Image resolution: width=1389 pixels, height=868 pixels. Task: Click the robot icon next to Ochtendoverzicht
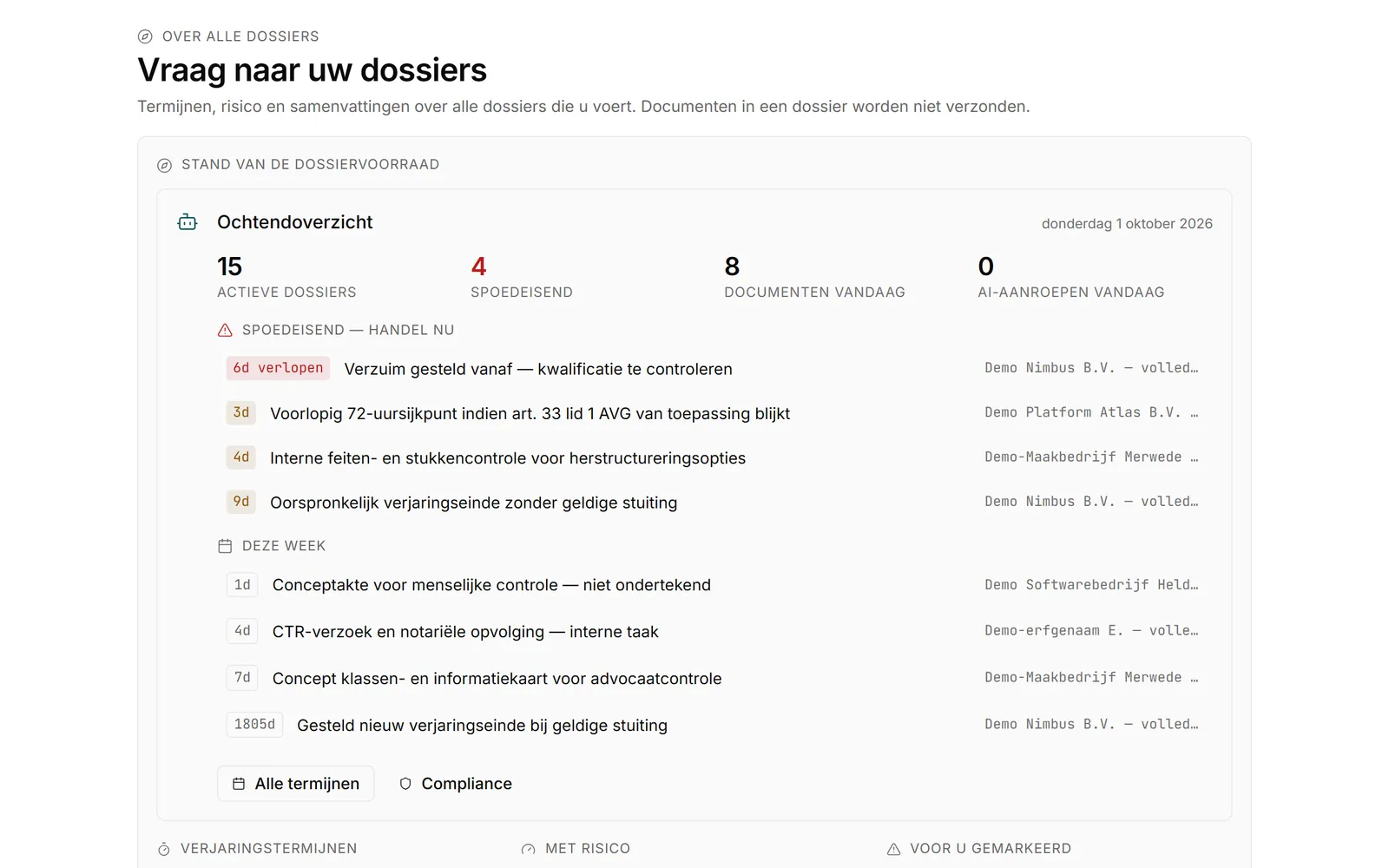tap(188, 222)
